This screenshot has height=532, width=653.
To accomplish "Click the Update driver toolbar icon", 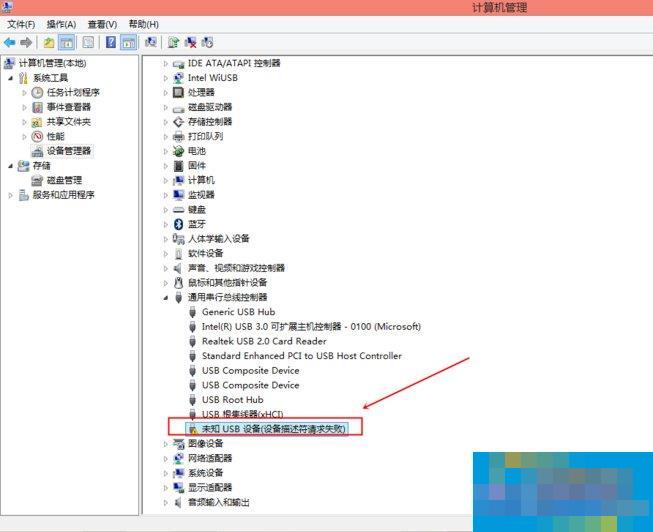I will [x=173, y=42].
